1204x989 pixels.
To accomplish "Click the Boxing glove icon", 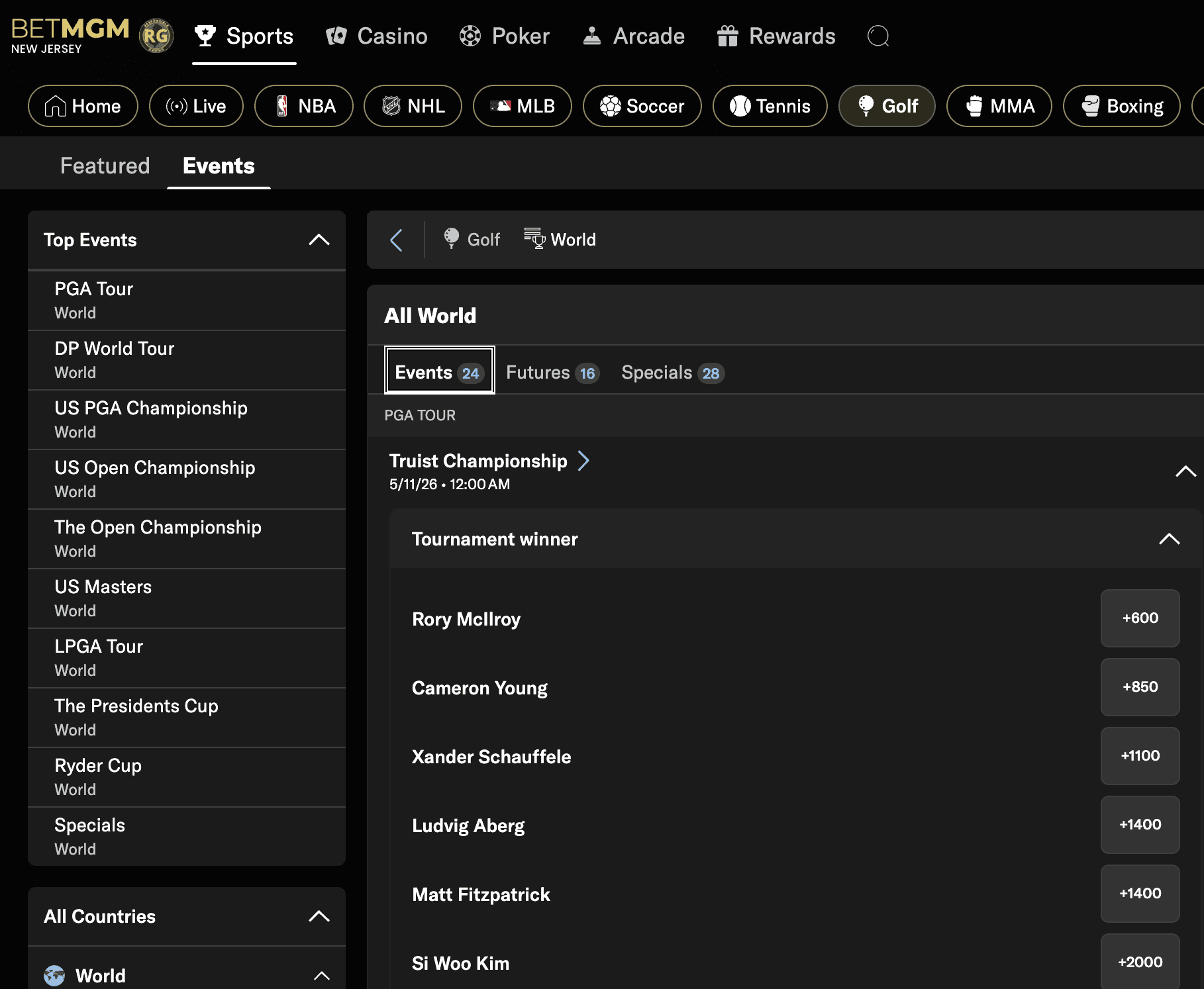I will 1091,106.
